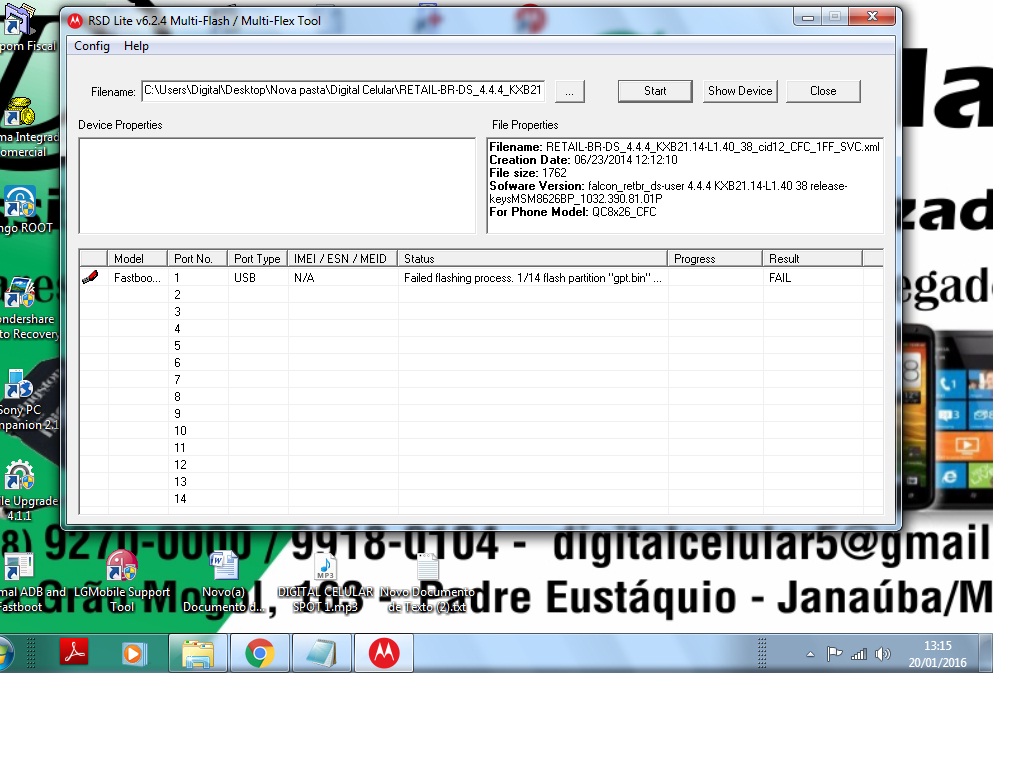Open the File Explorer taskbar icon
1024x768 pixels.
click(x=198, y=653)
